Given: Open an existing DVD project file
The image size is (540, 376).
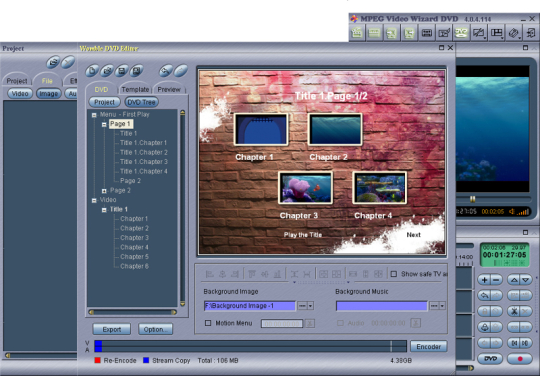Looking at the screenshot, I should pos(107,71).
